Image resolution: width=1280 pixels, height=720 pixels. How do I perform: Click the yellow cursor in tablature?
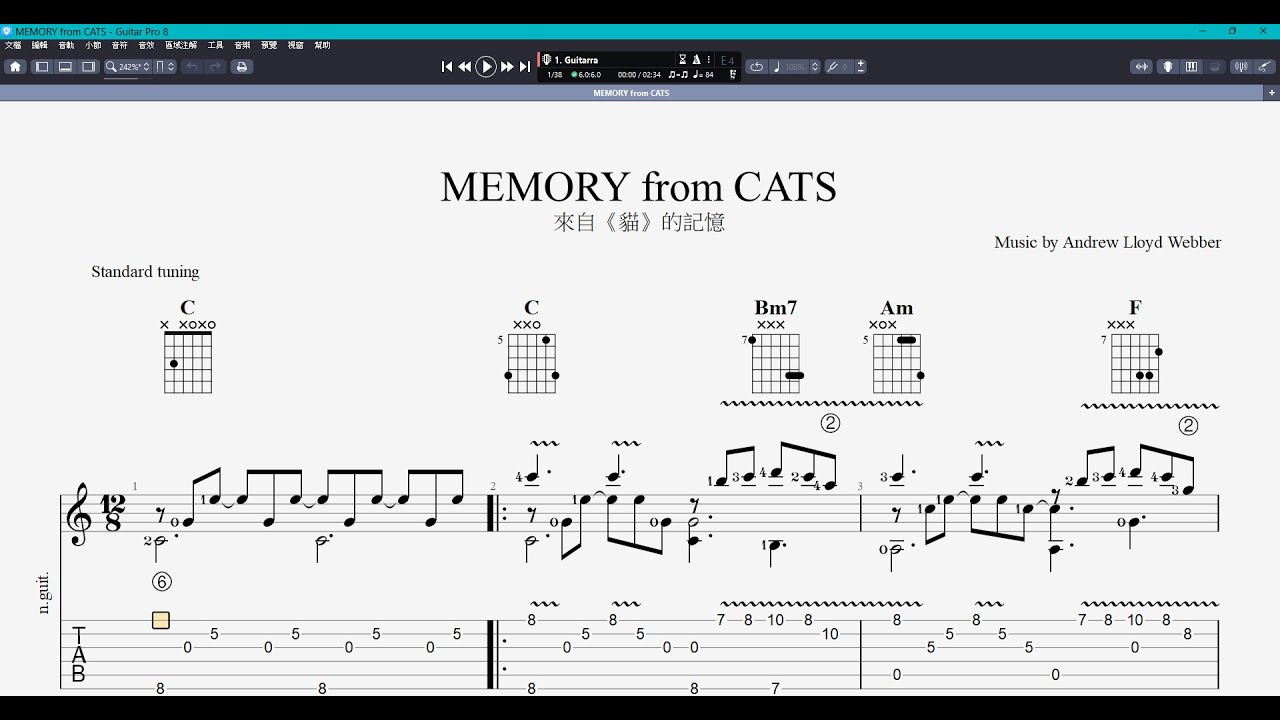click(161, 620)
